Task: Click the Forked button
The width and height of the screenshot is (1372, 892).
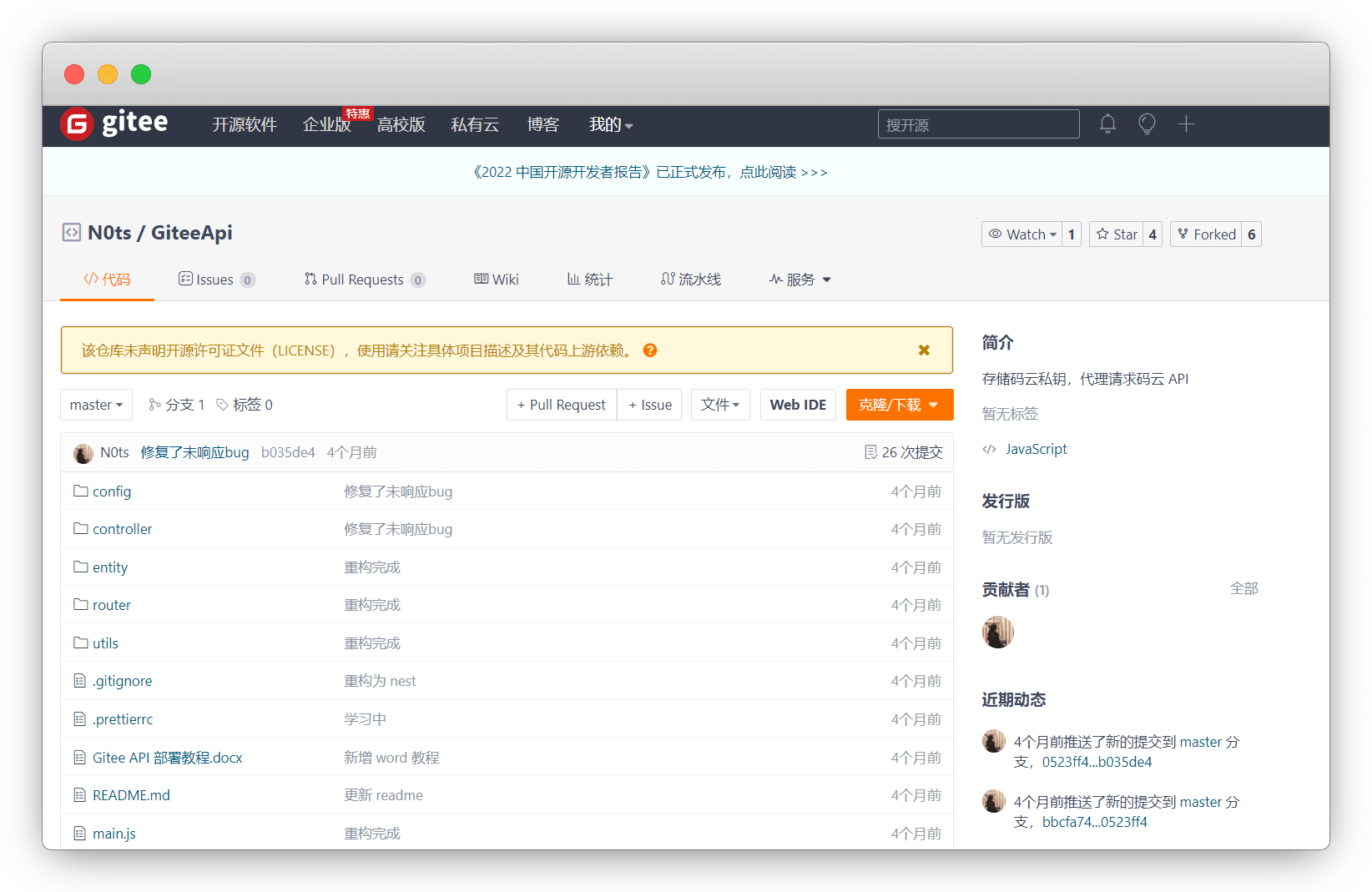Action: click(x=1206, y=234)
